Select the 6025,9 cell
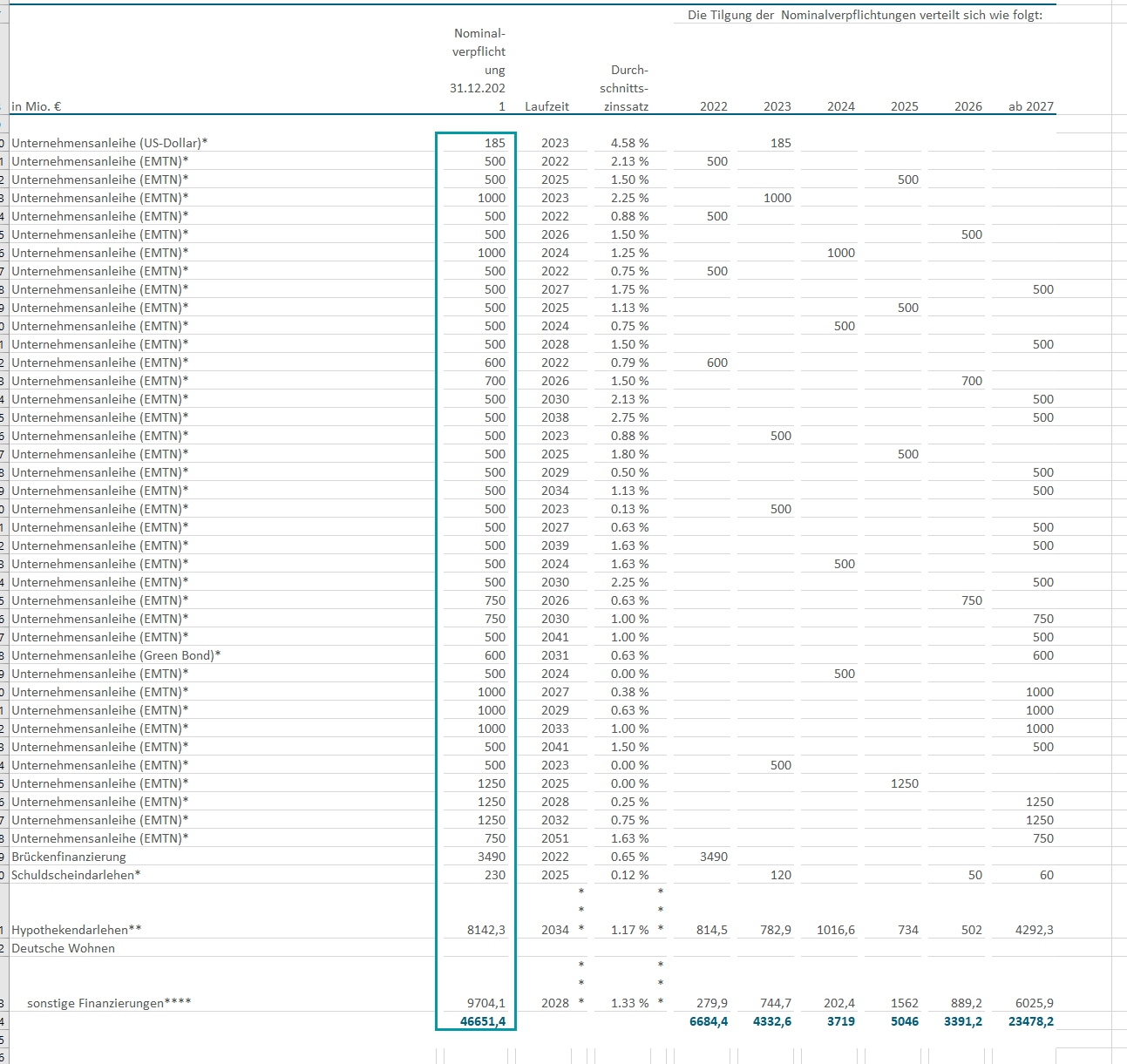1127x1064 pixels. pyautogui.click(x=1035, y=1003)
